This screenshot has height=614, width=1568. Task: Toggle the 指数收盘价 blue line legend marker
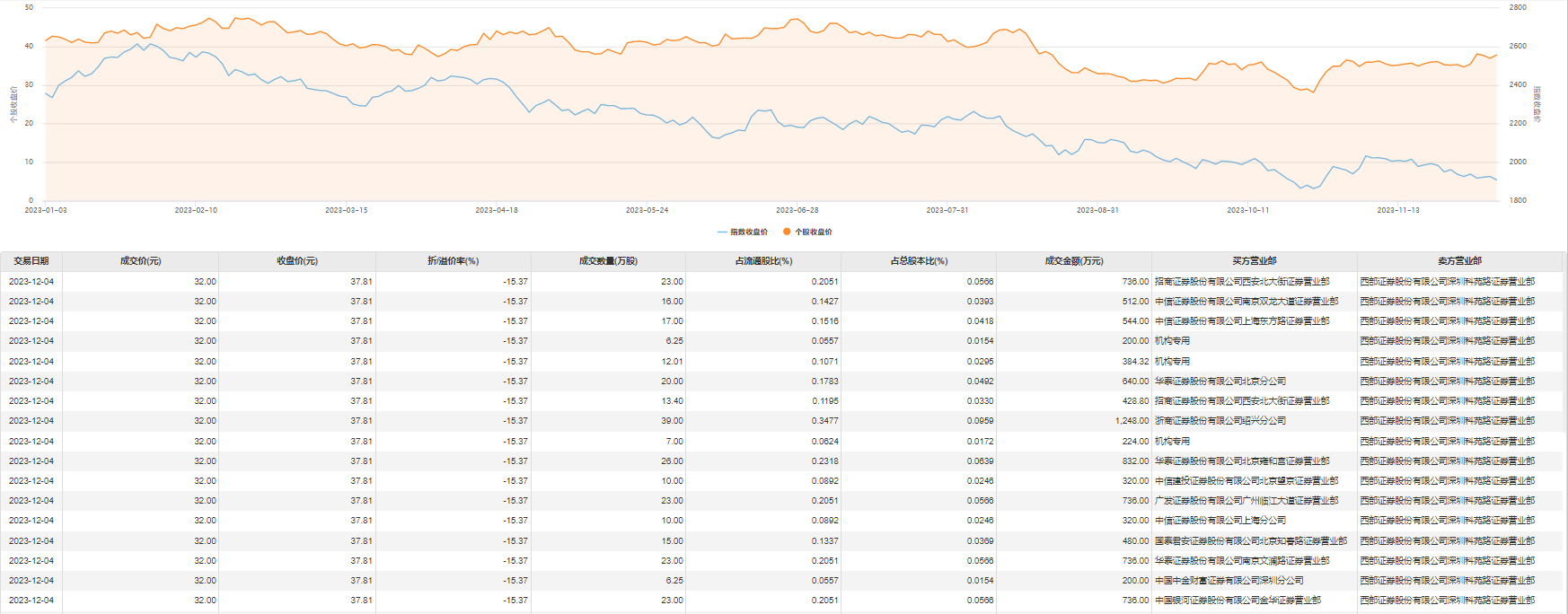pos(723,232)
